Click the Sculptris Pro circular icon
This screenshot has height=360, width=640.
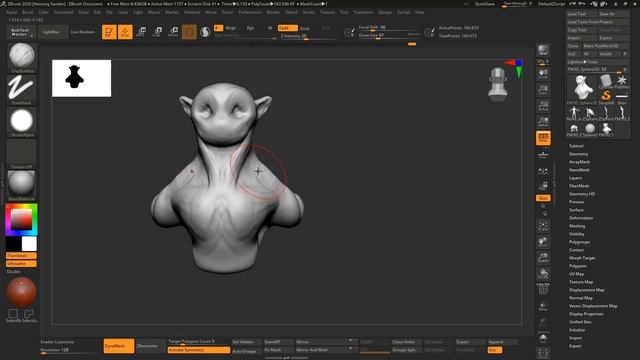tap(205, 32)
